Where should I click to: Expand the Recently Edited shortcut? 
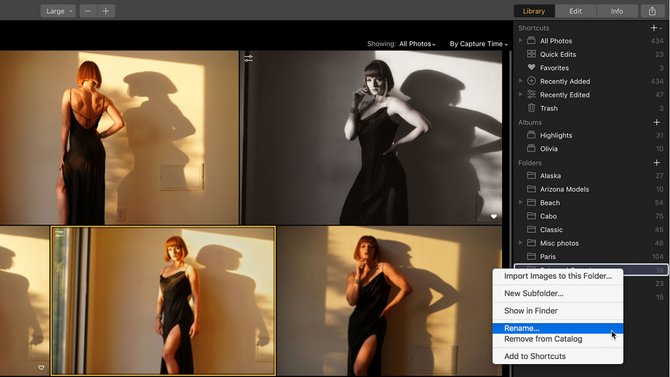pos(520,94)
